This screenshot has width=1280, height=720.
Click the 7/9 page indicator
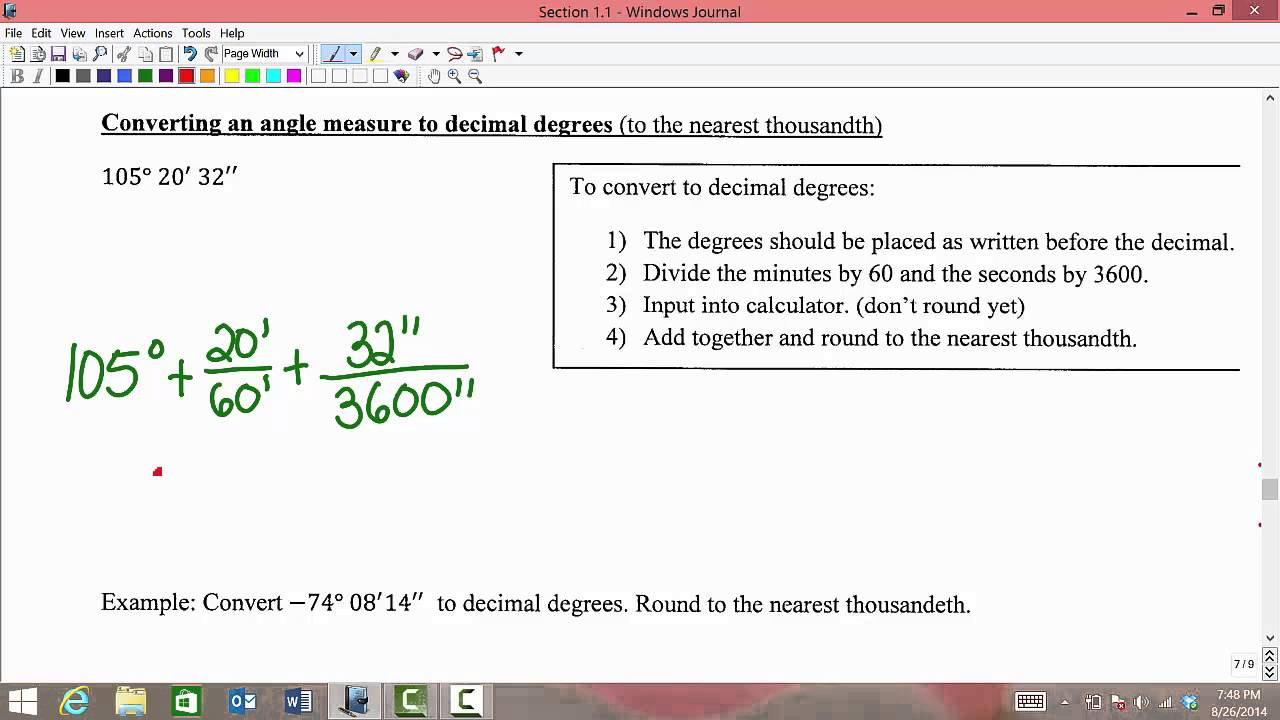1244,664
